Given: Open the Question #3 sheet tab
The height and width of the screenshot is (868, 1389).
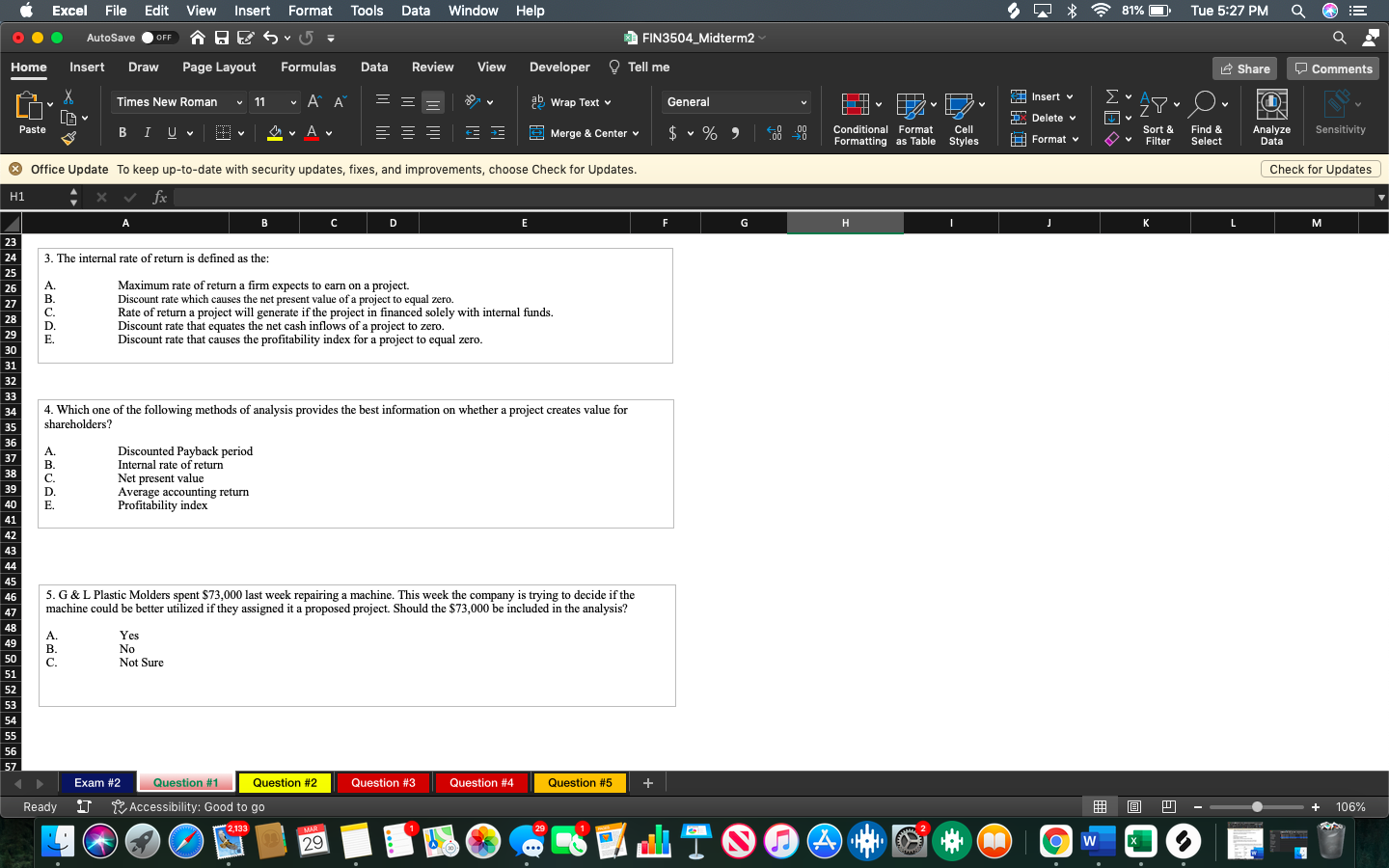Looking at the screenshot, I should click(x=382, y=783).
